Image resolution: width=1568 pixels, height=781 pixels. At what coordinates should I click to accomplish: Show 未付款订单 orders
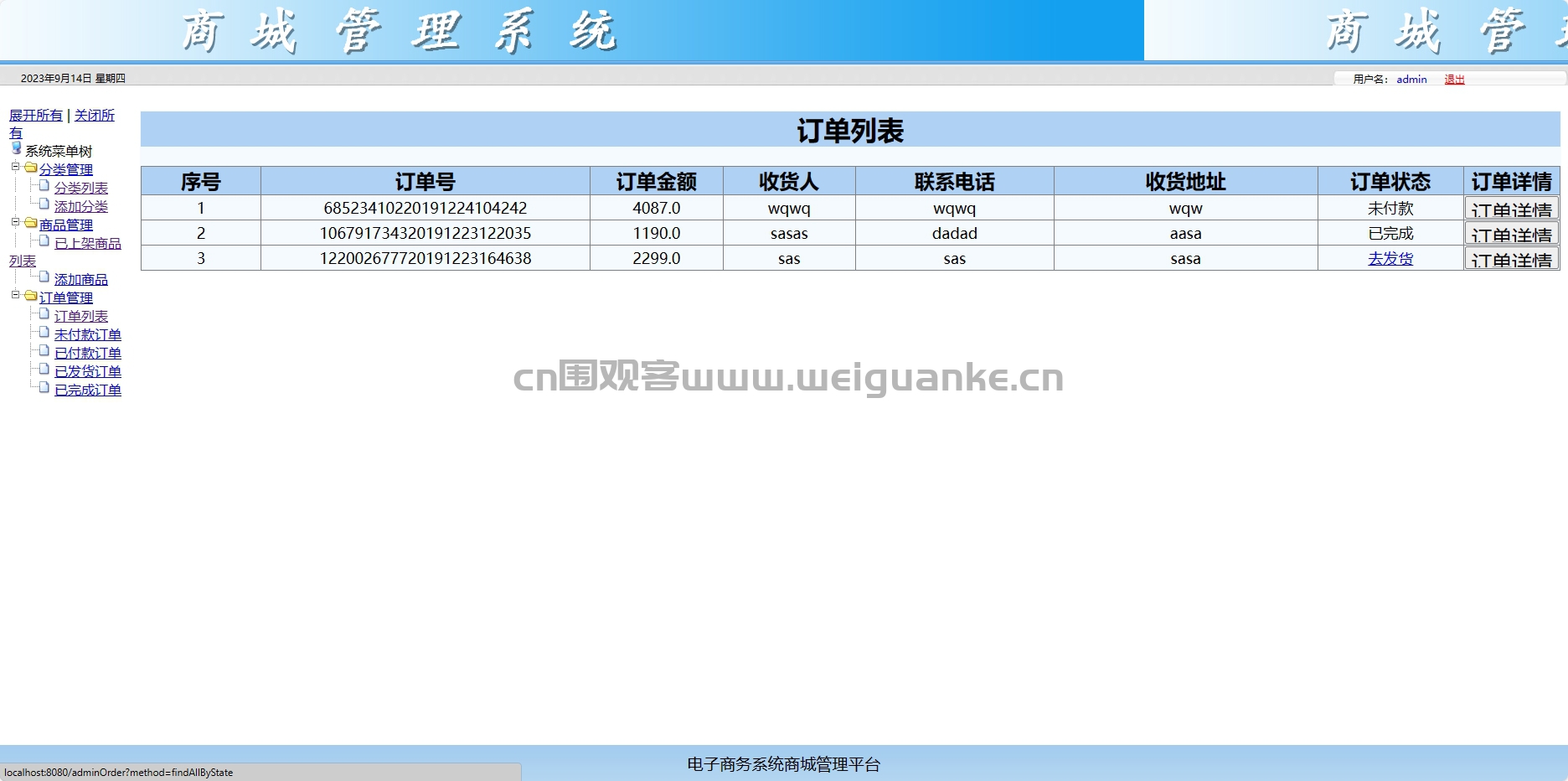tap(88, 334)
